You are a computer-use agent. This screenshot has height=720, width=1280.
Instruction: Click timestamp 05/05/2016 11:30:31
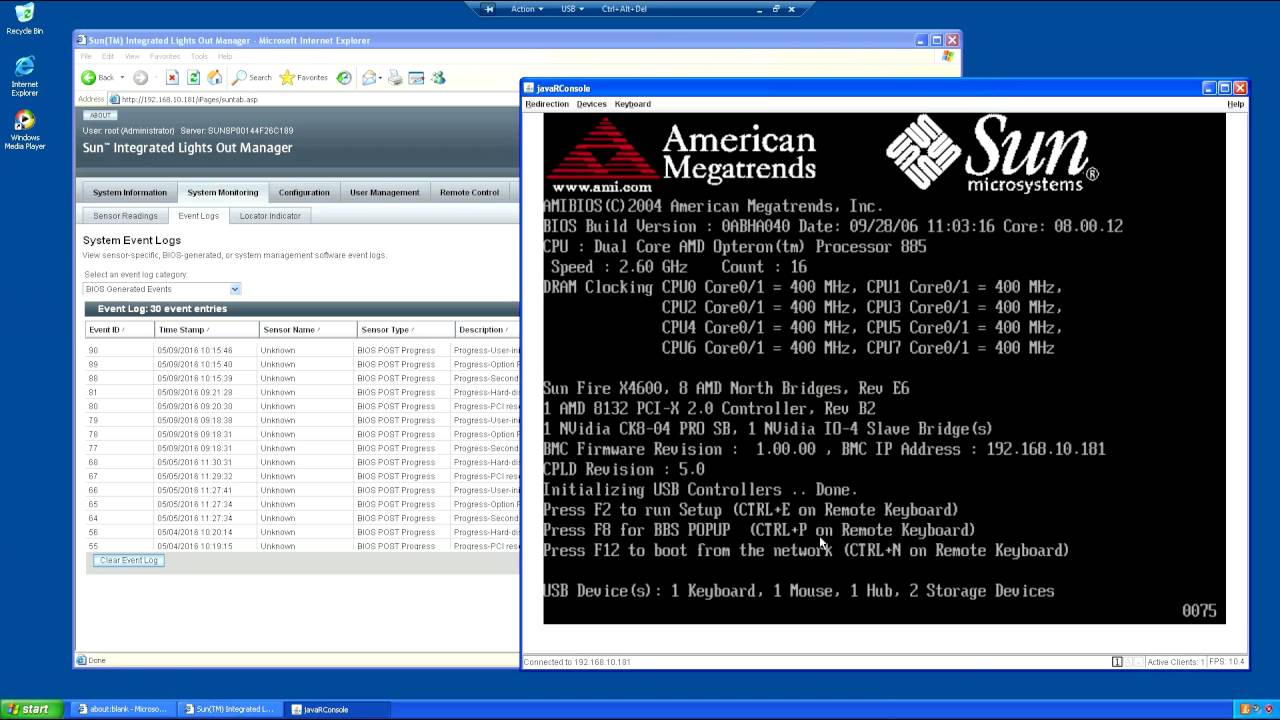click(194, 462)
